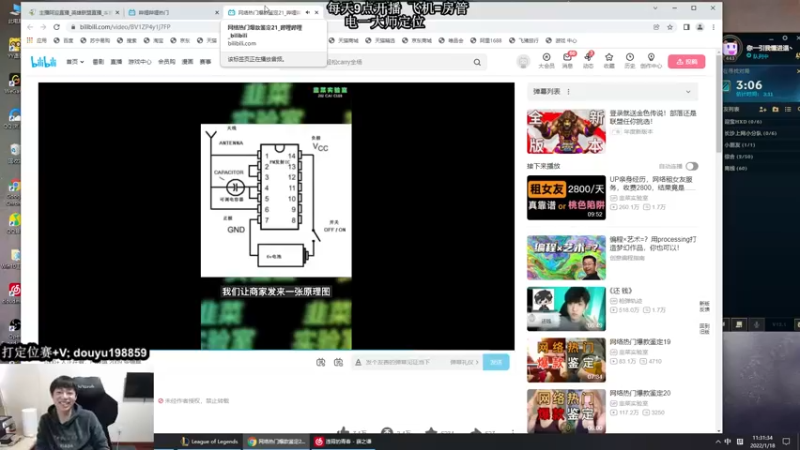
Task: Open video title 网络热门爆款鉴定19
Action: pyautogui.click(x=640, y=342)
